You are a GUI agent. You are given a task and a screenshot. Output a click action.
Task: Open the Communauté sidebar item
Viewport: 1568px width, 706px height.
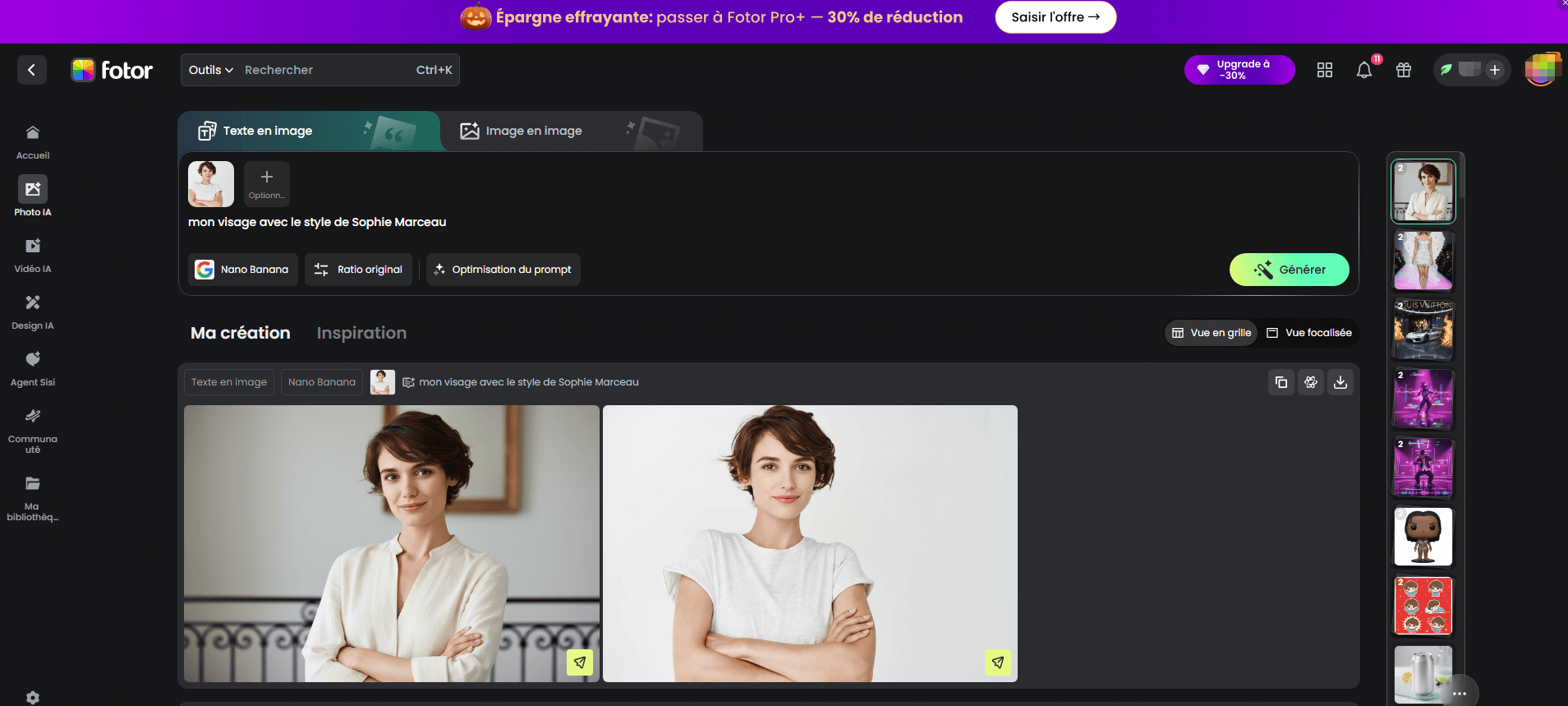click(33, 430)
